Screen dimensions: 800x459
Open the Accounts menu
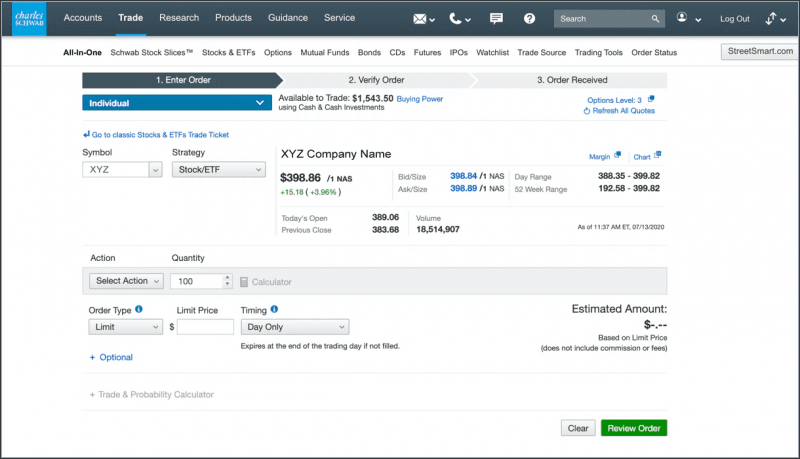[x=83, y=18]
